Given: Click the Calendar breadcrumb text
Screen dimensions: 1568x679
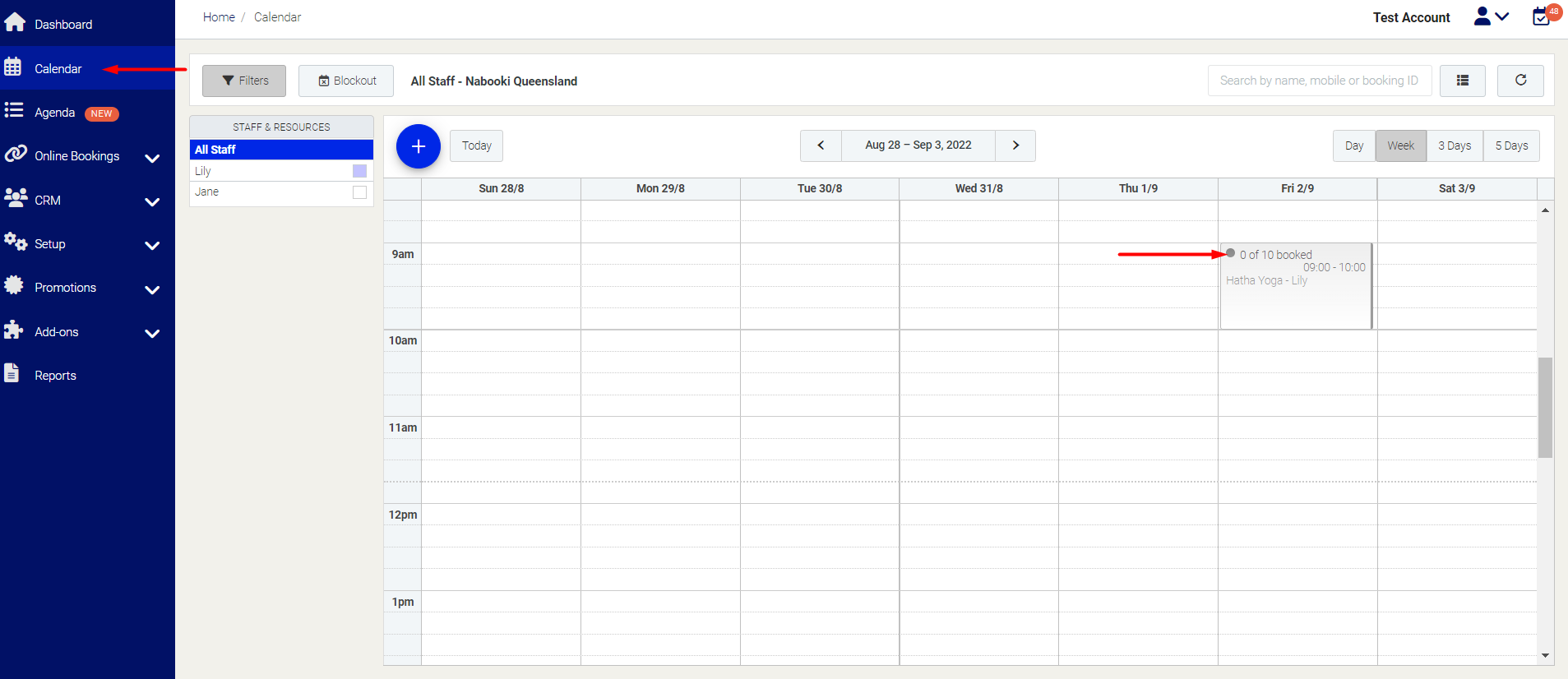Looking at the screenshot, I should (277, 17).
